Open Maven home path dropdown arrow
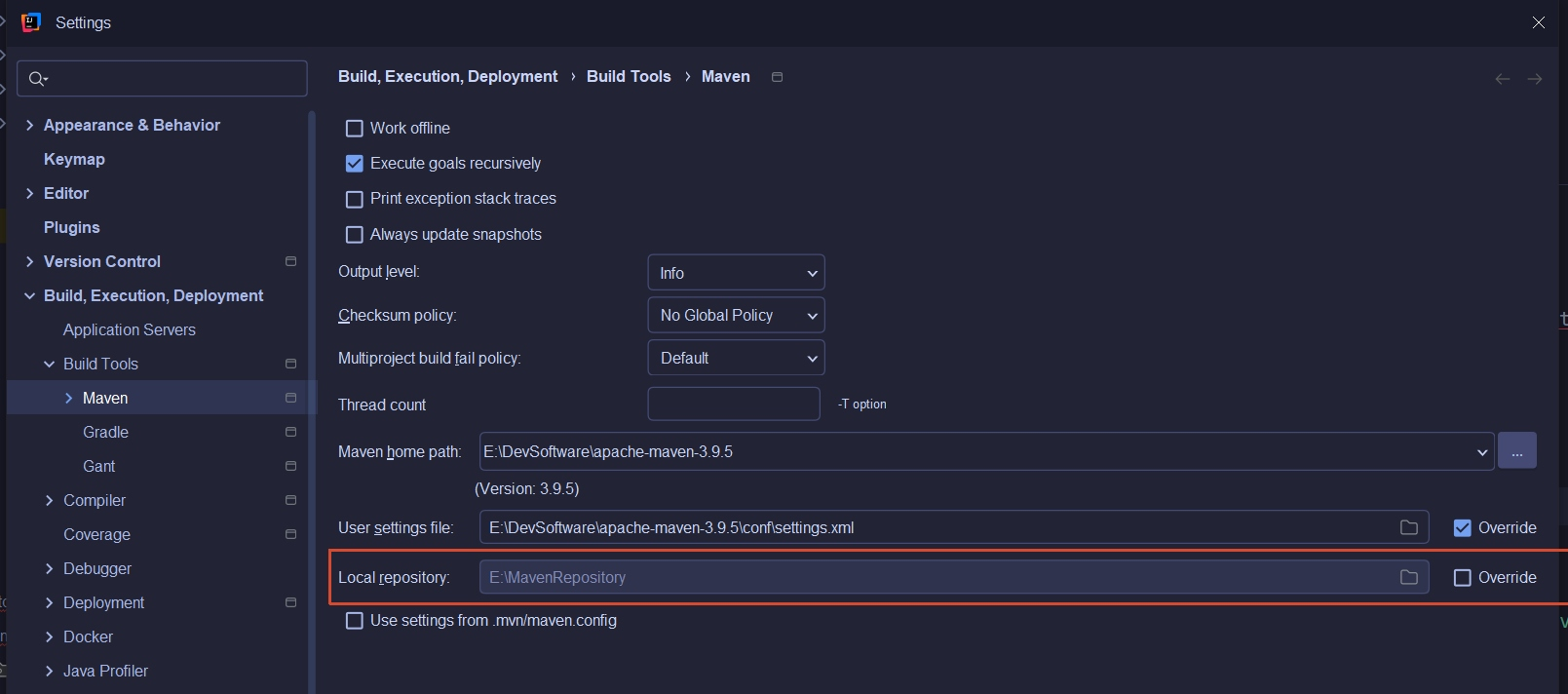This screenshot has height=694, width=1568. pos(1481,452)
